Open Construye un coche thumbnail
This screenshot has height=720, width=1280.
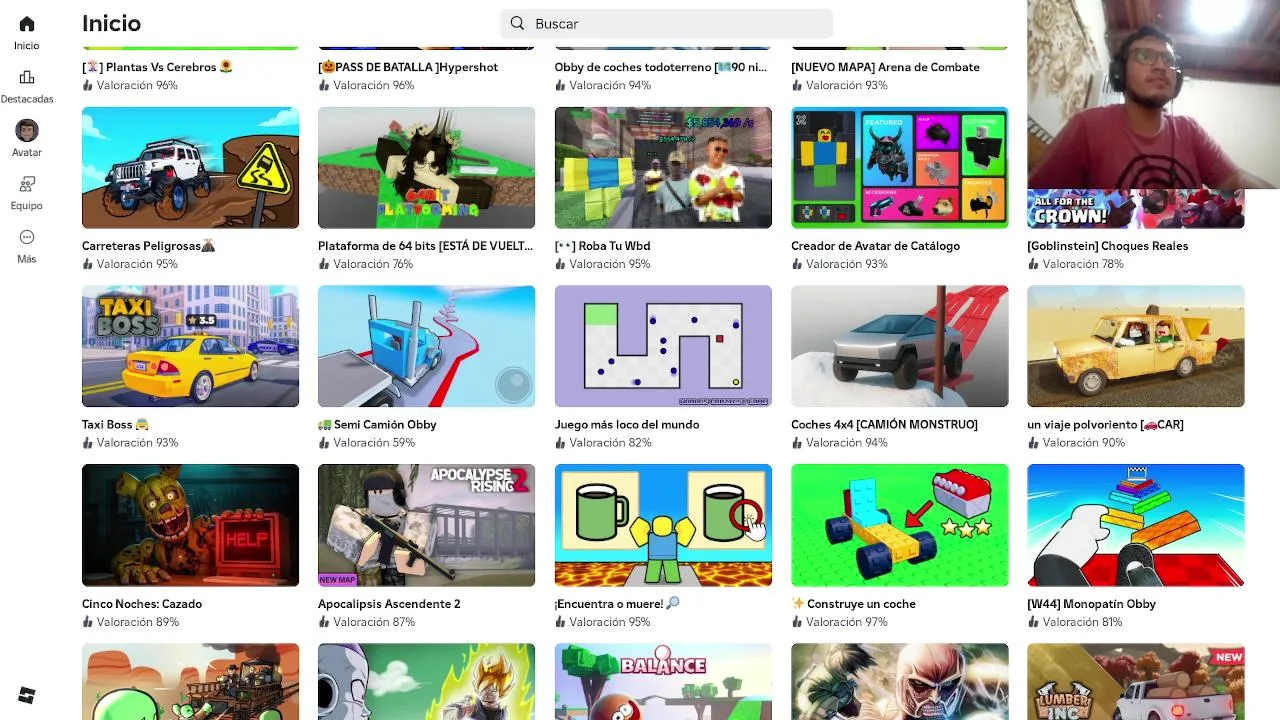(x=899, y=525)
